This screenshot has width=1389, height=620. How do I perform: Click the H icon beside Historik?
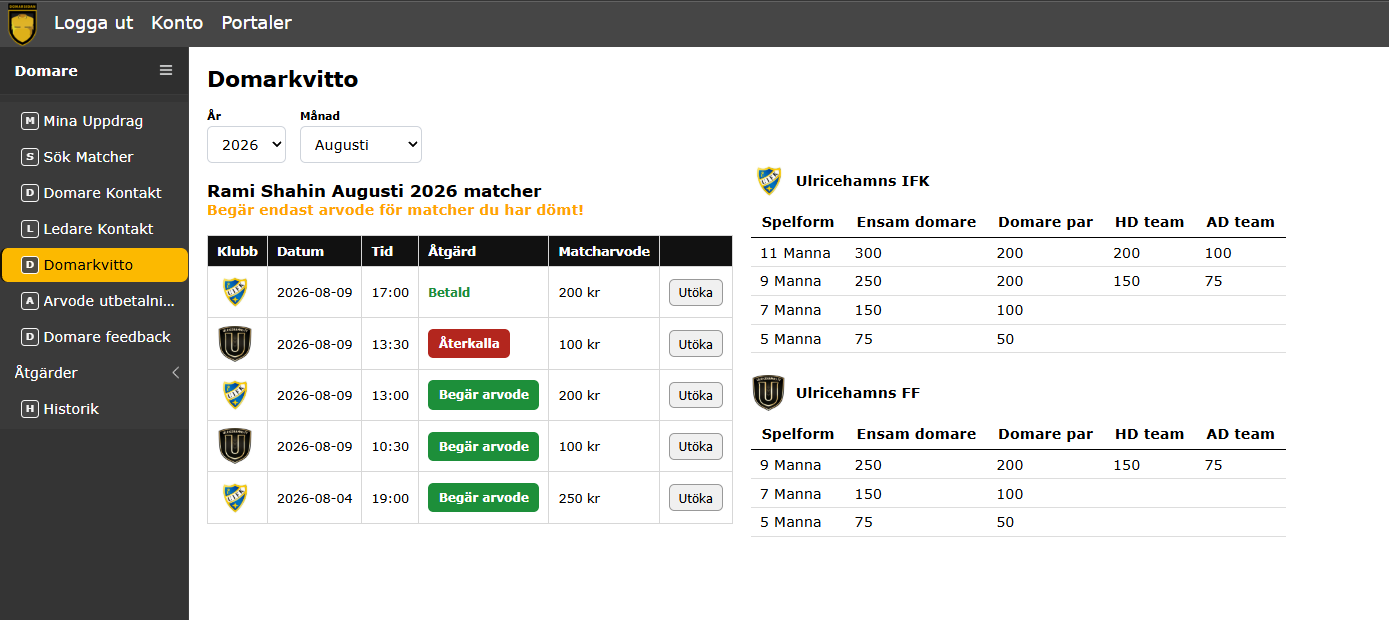(30, 409)
